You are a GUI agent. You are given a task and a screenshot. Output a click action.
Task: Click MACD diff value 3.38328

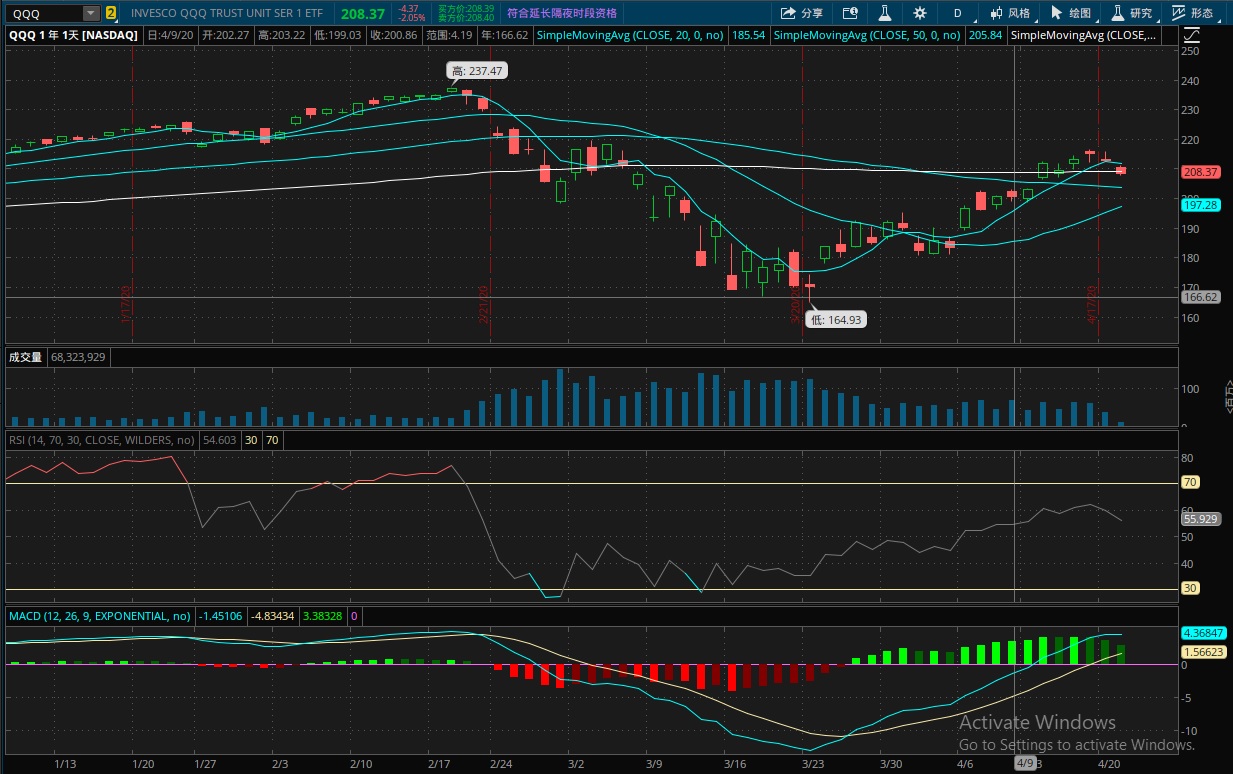[322, 615]
